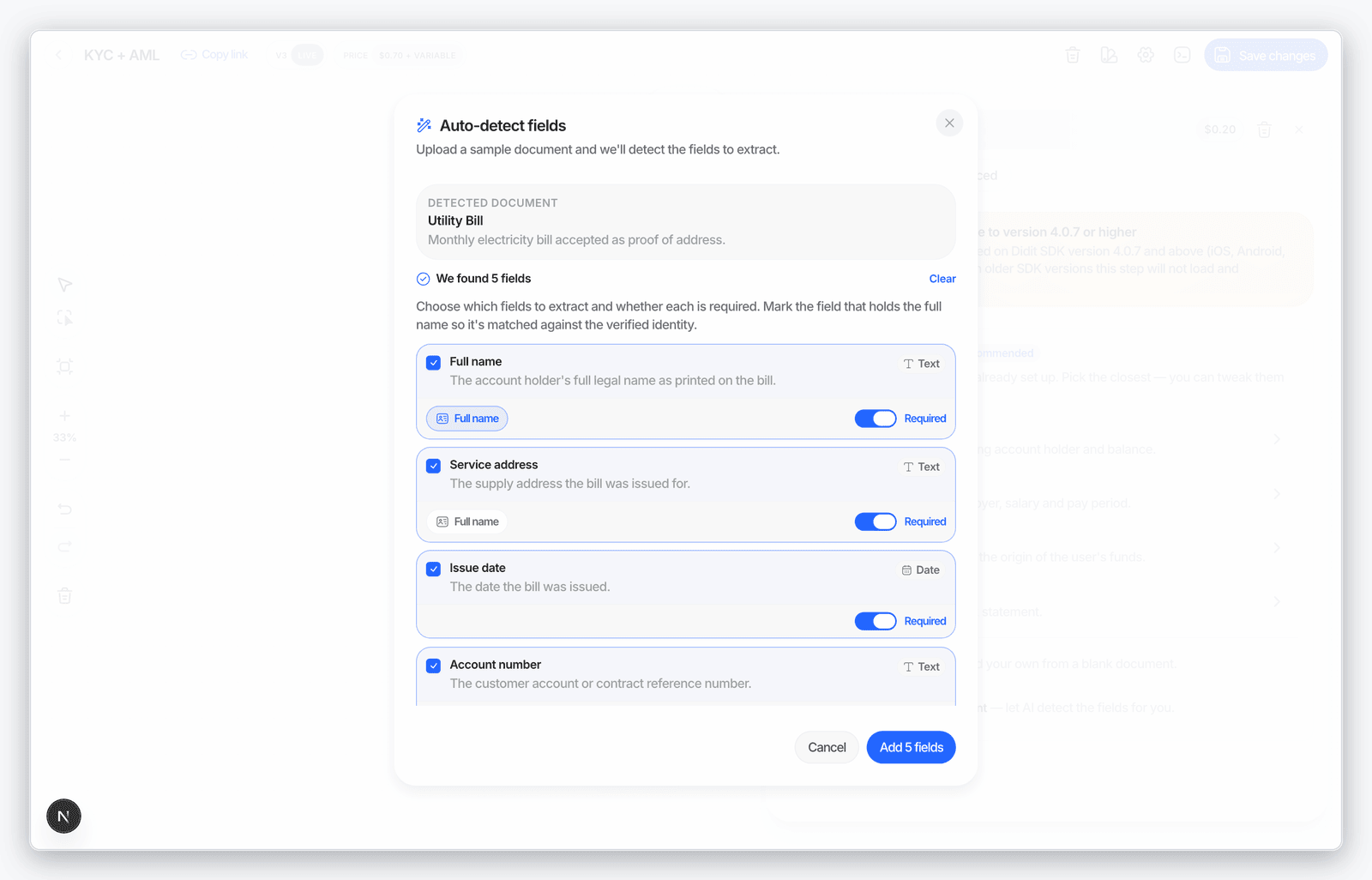
Task: Click the $0.20 price badge in side panel
Action: (x=1220, y=130)
